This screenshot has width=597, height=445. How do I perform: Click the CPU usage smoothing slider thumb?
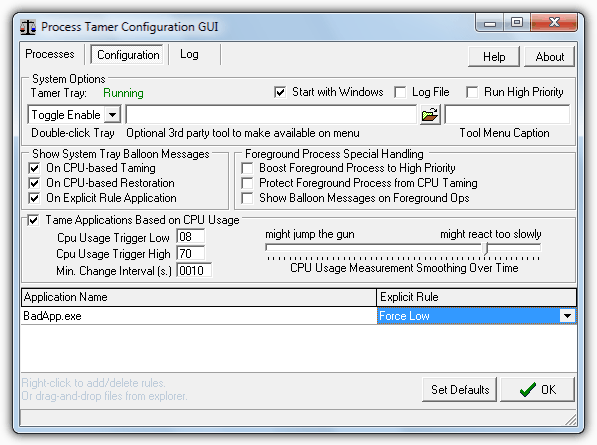tap(485, 248)
